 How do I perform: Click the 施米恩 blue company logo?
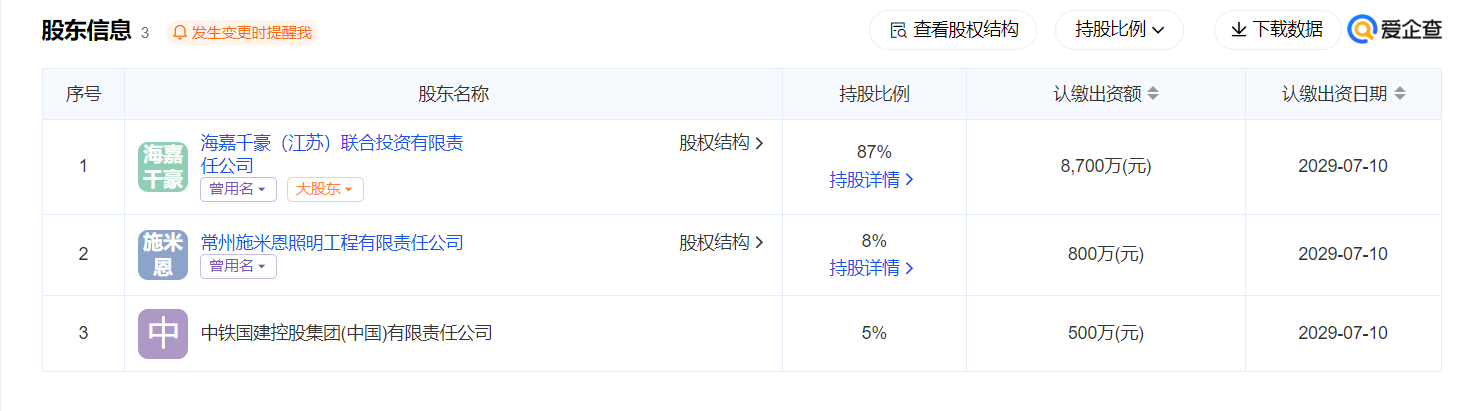[x=163, y=255]
